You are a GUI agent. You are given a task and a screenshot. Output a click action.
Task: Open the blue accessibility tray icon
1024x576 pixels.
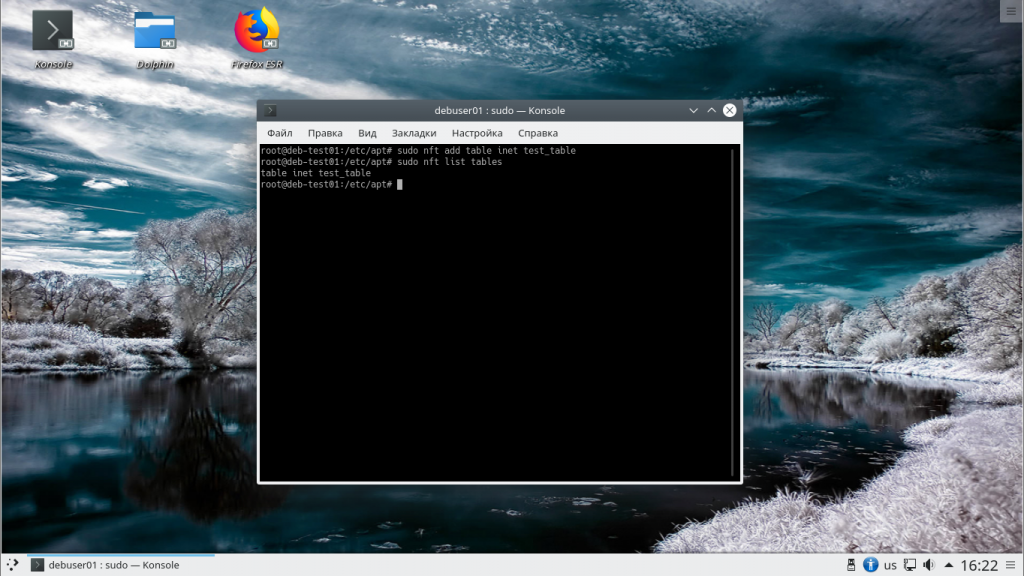[x=870, y=565]
